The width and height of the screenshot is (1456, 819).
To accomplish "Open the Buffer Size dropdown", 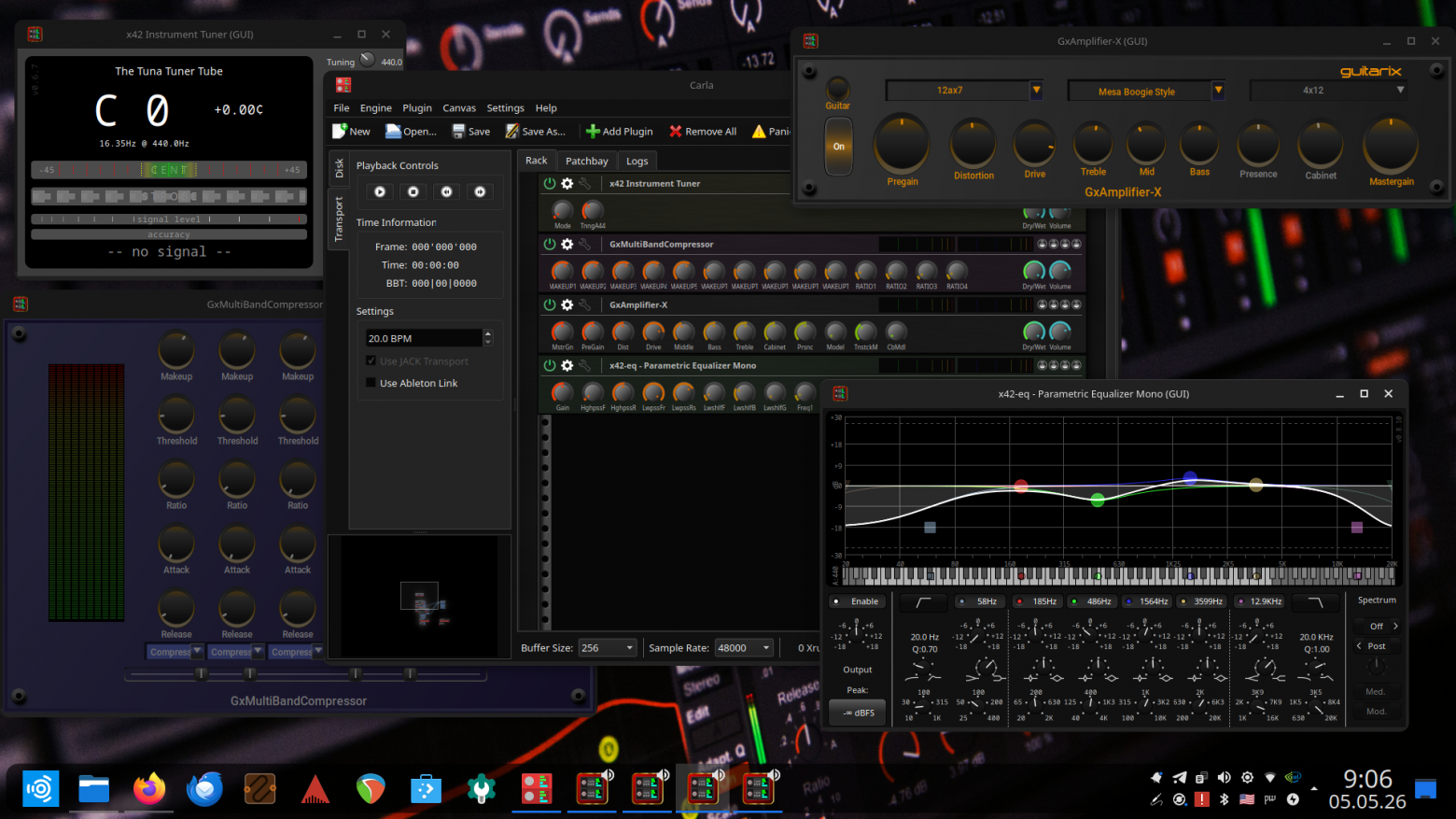I will pos(607,648).
